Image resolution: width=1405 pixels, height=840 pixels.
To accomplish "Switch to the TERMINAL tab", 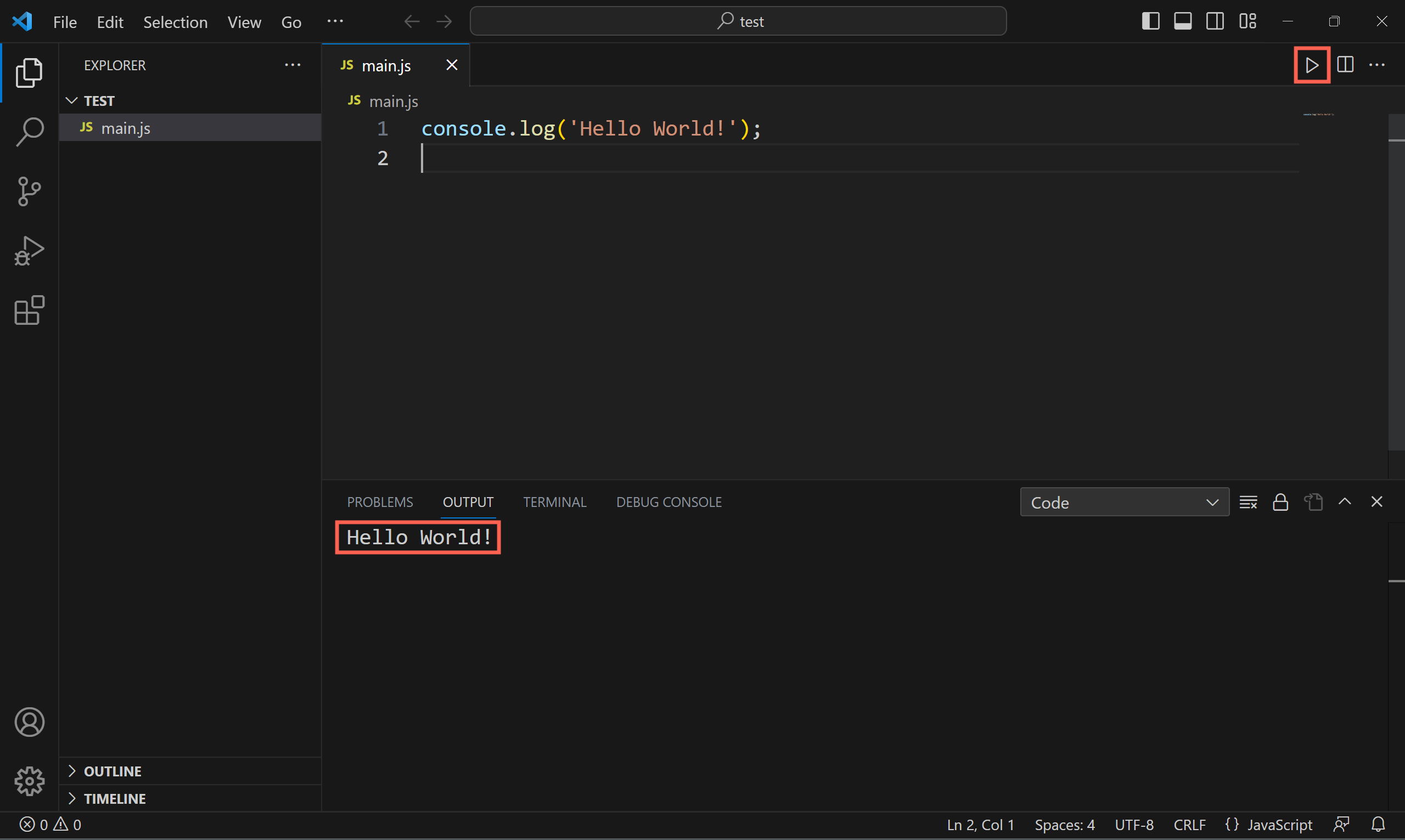I will [555, 501].
